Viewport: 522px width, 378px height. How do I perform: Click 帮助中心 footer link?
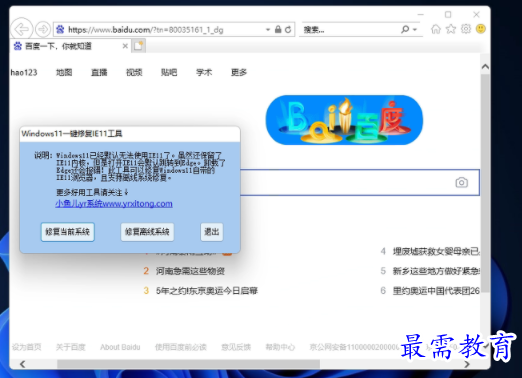coord(280,347)
